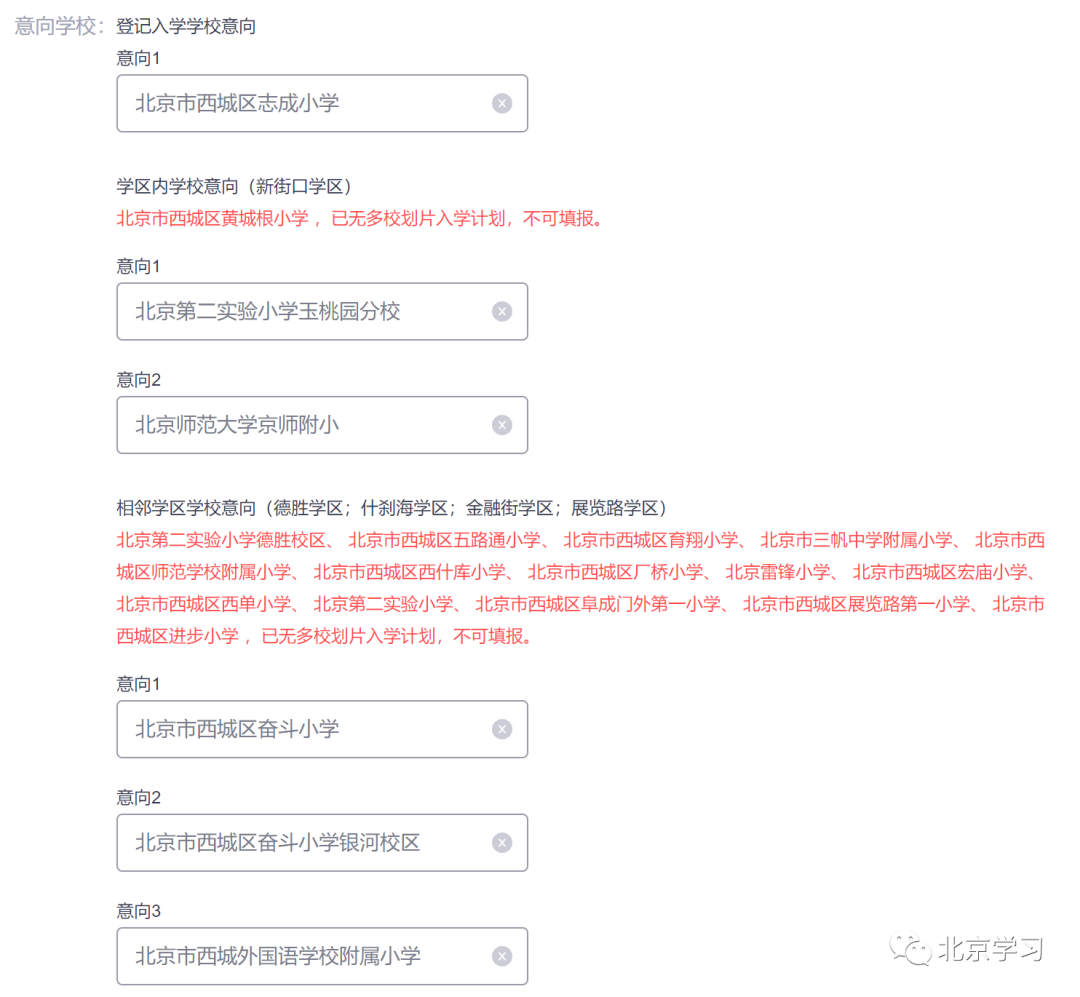Open the 北京市西城区奋斗小学银河校区 field
1080x997 pixels.
pyautogui.click(x=322, y=843)
